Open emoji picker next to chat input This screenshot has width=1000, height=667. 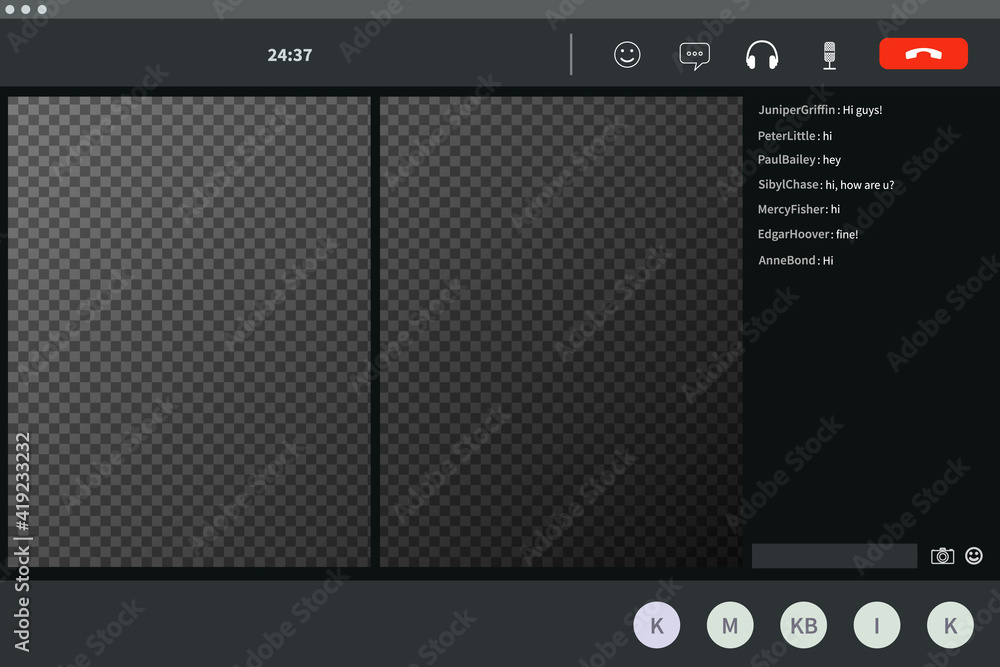click(x=974, y=556)
